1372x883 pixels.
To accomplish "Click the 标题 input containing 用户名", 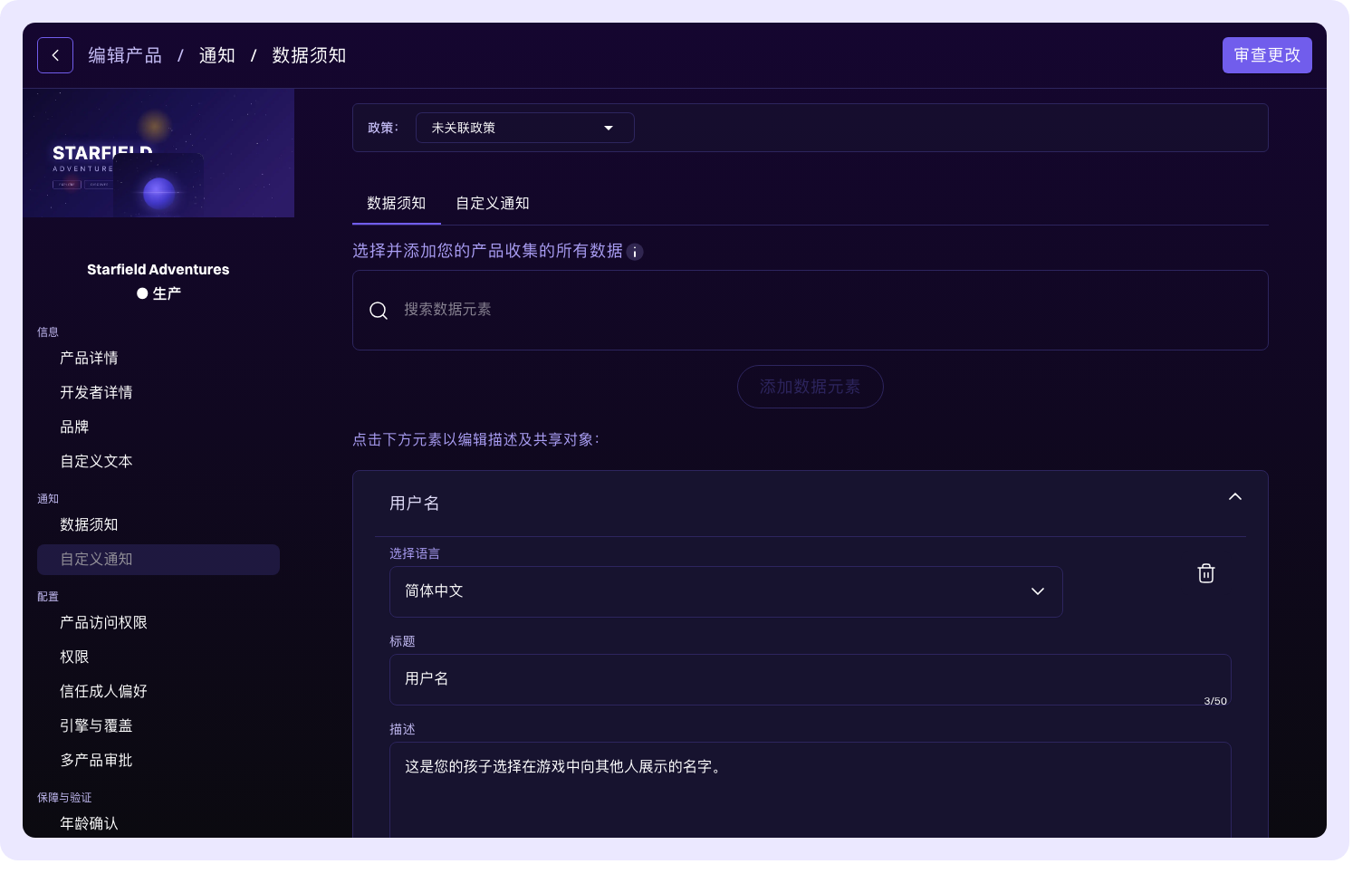I will pyautogui.click(x=811, y=679).
